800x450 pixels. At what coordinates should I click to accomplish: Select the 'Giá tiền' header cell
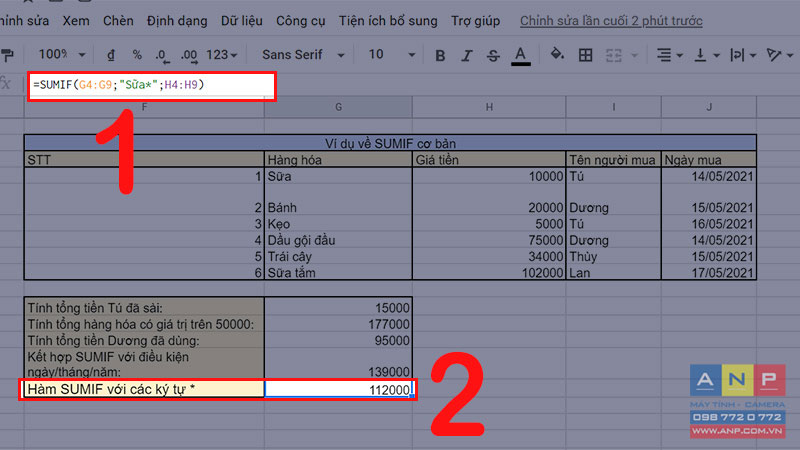(x=489, y=160)
